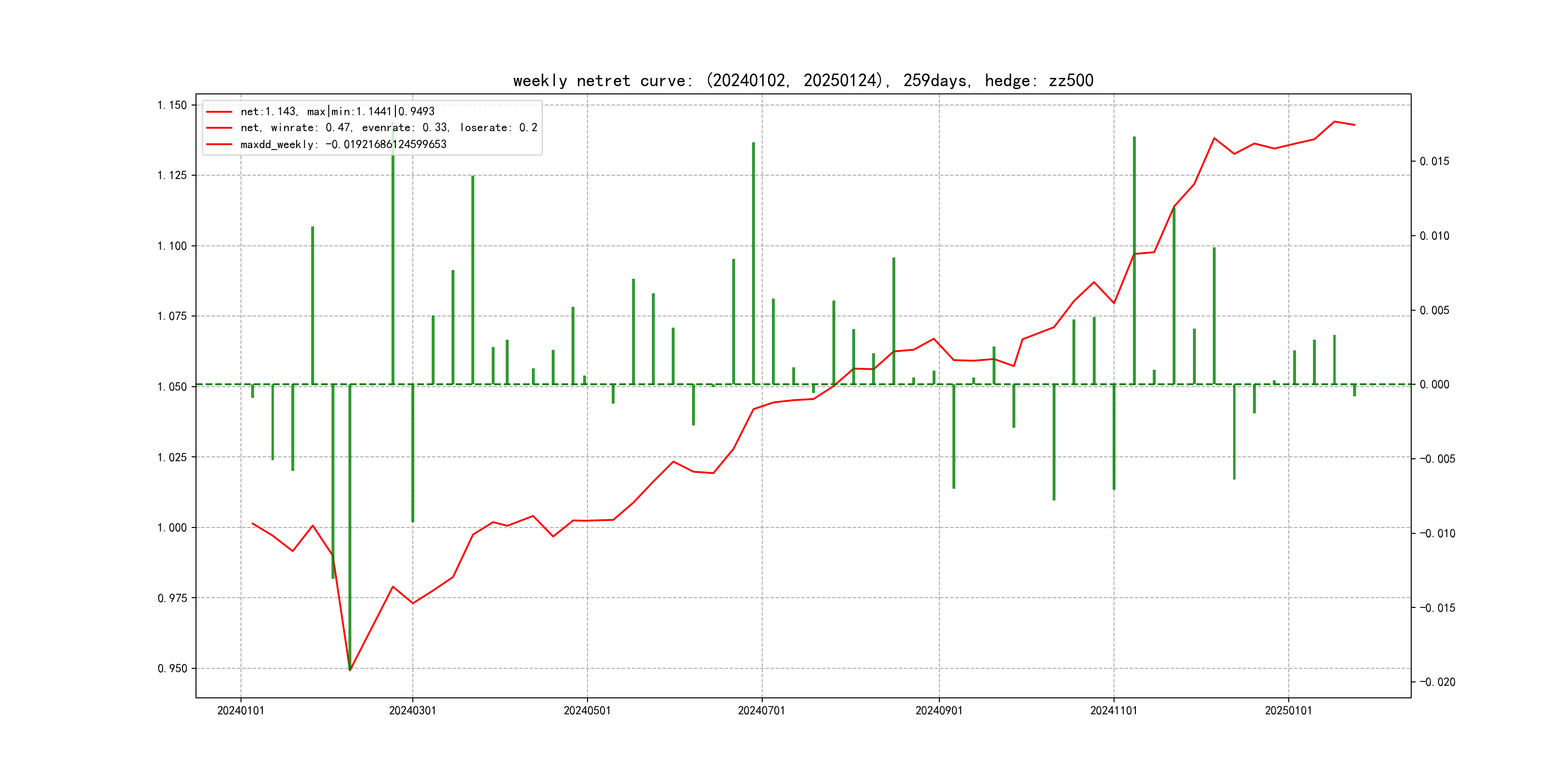Click the 20240101 x-axis label
Viewport: 1568px width, 784px height.
[x=241, y=710]
